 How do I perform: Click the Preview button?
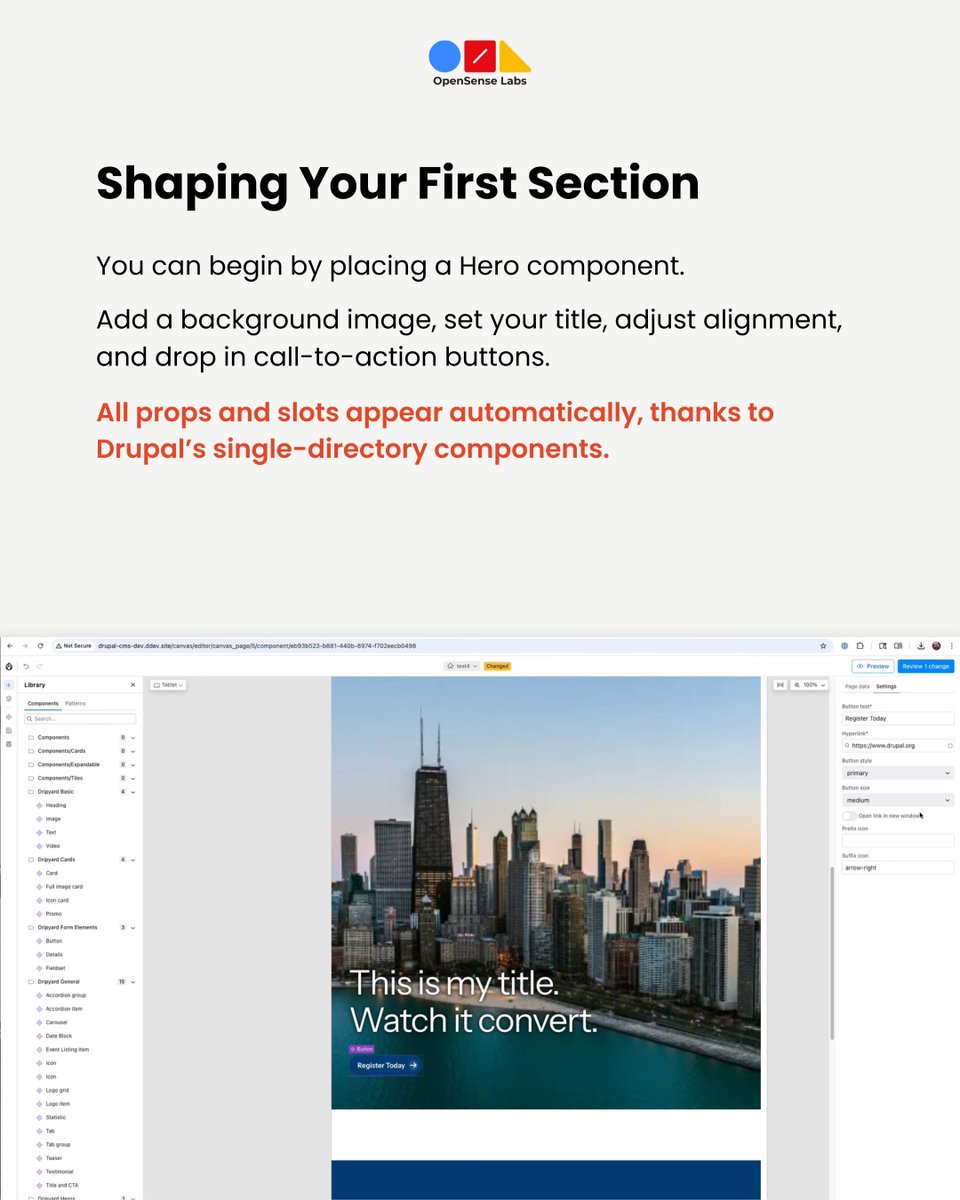[x=873, y=666]
